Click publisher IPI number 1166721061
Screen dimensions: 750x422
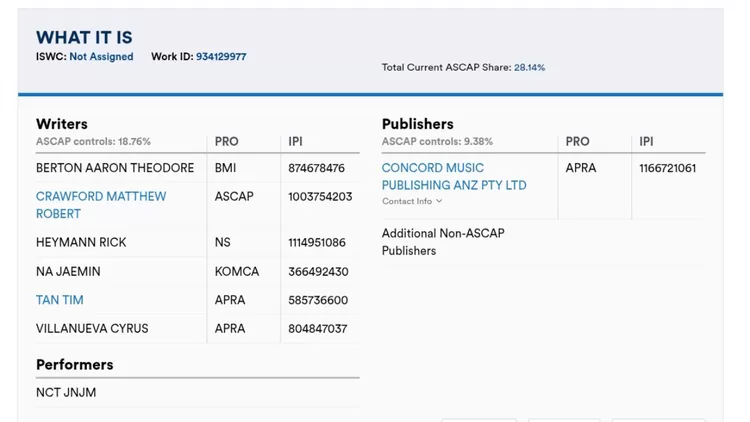click(667, 168)
